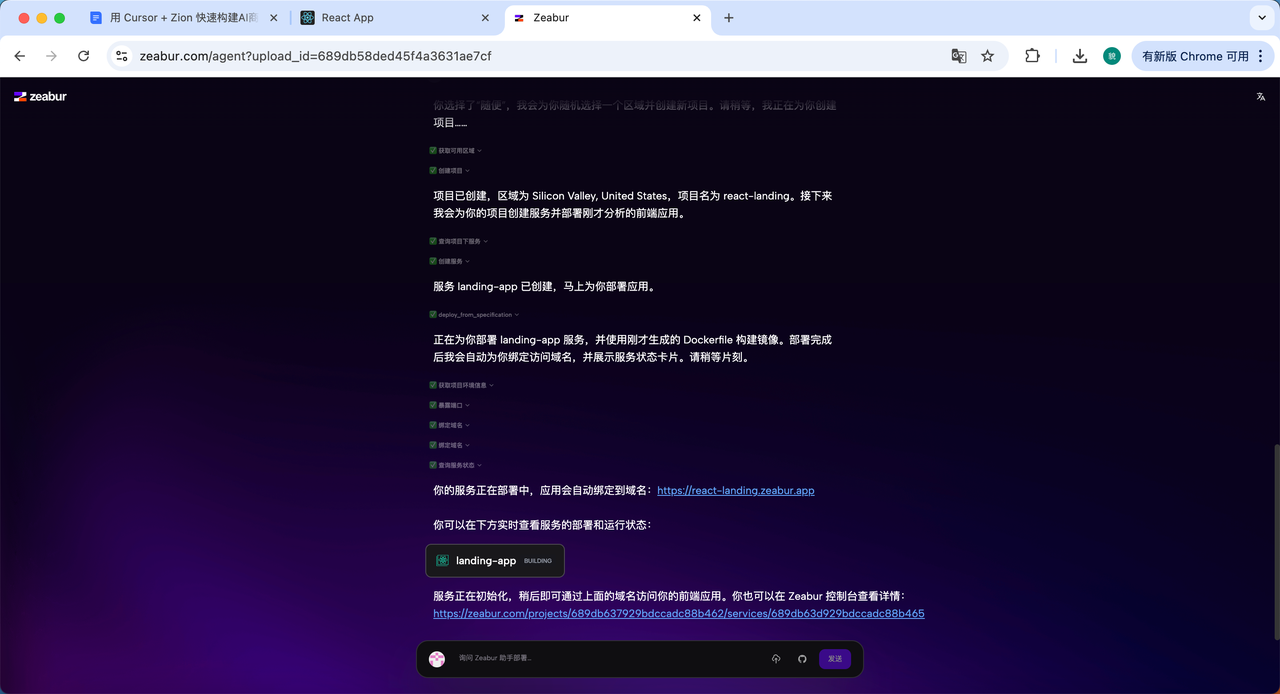Open the Chrome downloads icon

(x=1080, y=56)
